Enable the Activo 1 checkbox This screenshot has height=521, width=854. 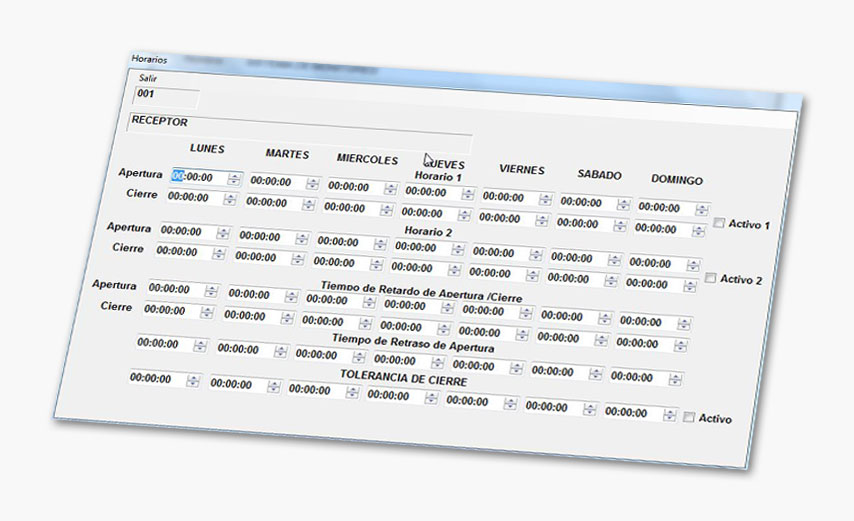pyautogui.click(x=718, y=224)
